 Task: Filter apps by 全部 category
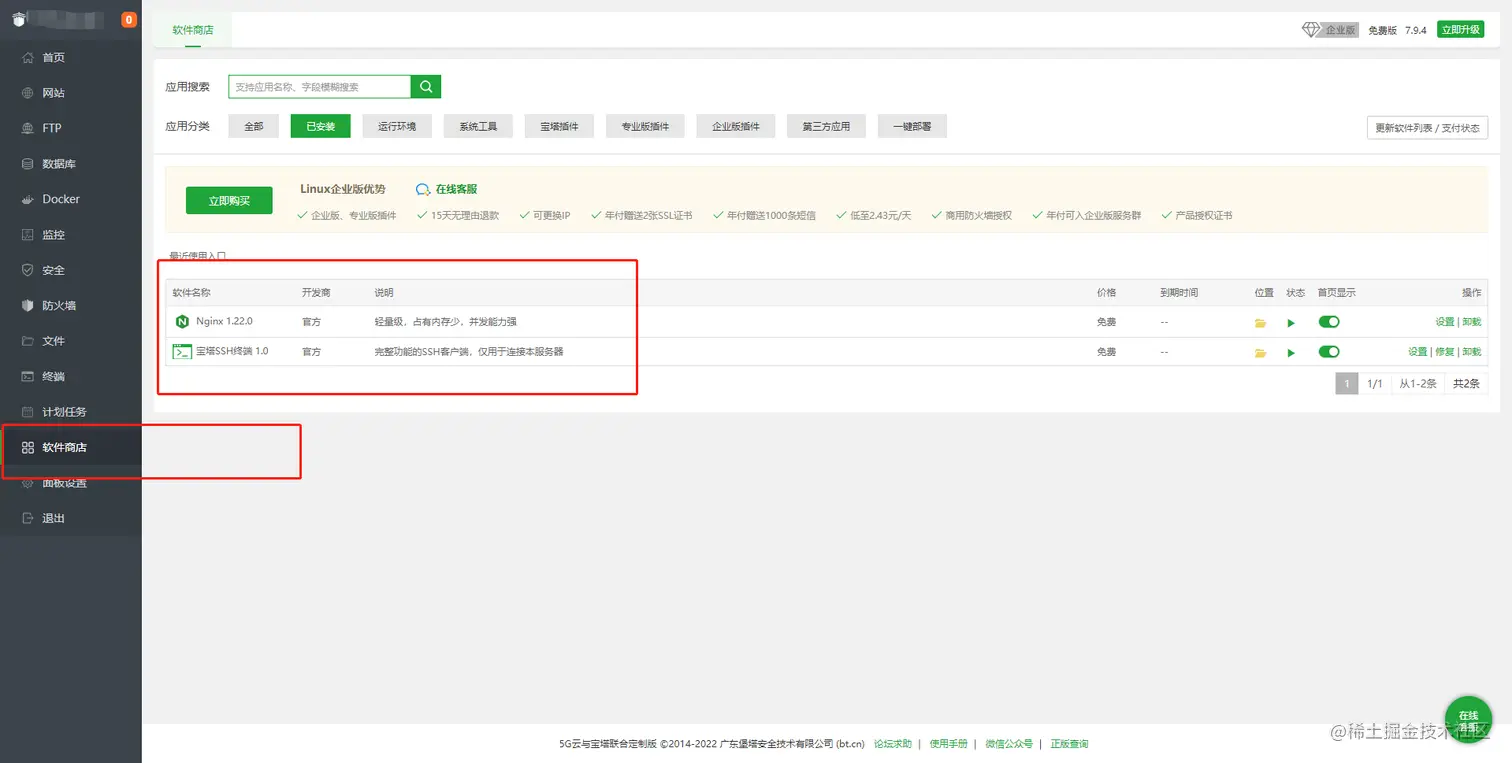click(x=254, y=127)
